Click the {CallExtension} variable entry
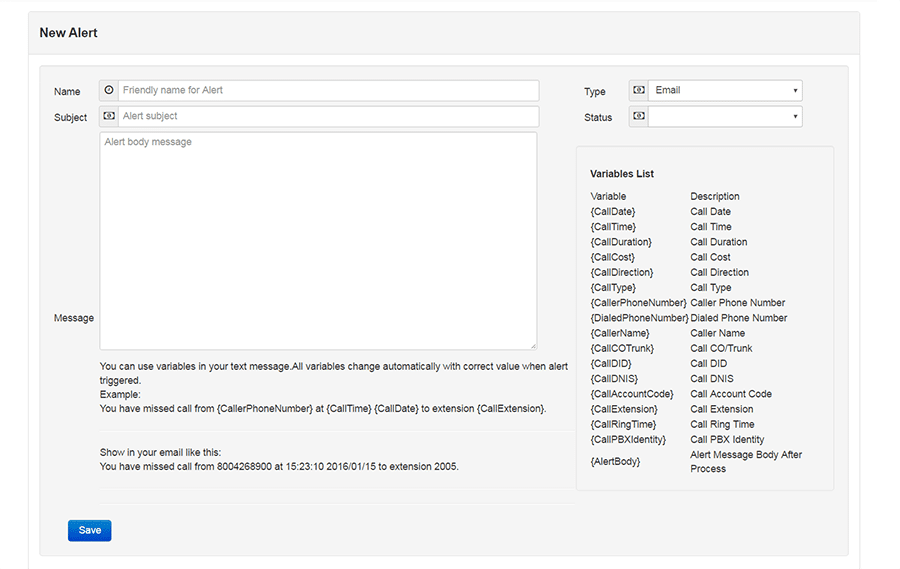 coord(624,409)
